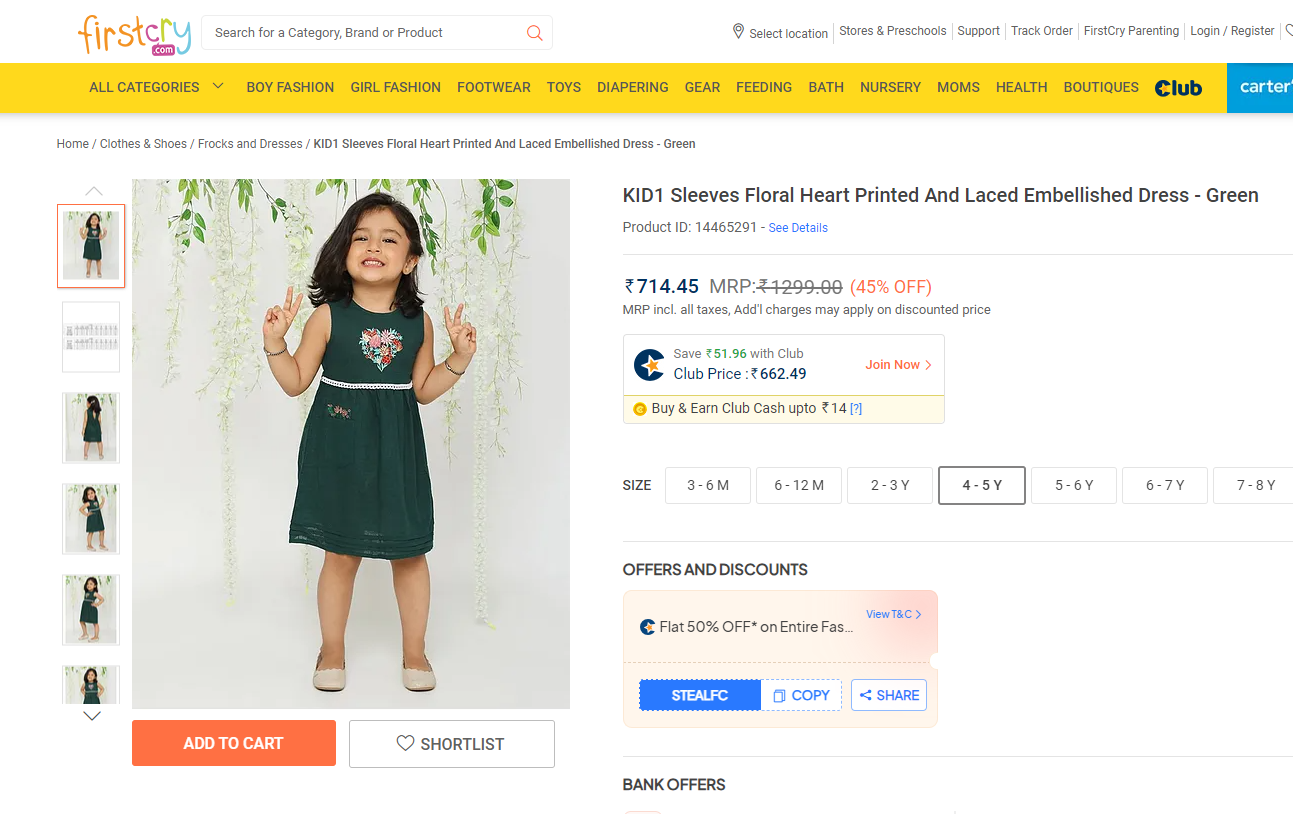The height and width of the screenshot is (814, 1293).
Task: Expand the All Categories dropdown
Action: pyautogui.click(x=218, y=87)
